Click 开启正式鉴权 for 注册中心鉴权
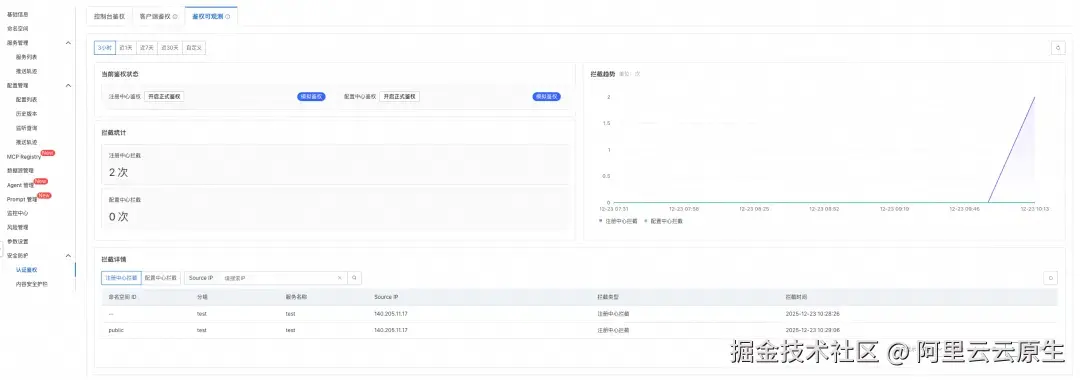This screenshot has width=1080, height=380. 164,96
